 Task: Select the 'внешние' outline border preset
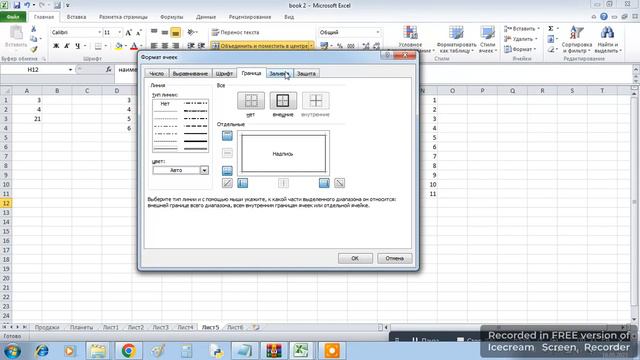click(x=283, y=101)
